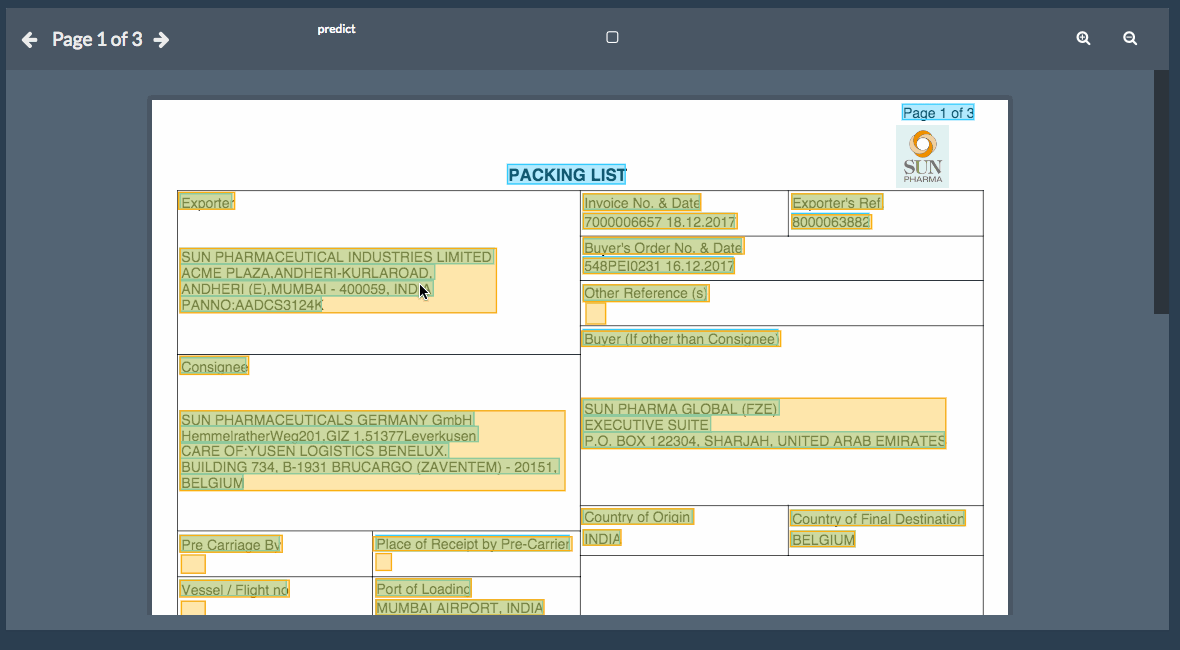Viewport: 1180px width, 650px height.
Task: Click 'Page 1 of 3' indicator in the toolbar
Action: tap(97, 40)
